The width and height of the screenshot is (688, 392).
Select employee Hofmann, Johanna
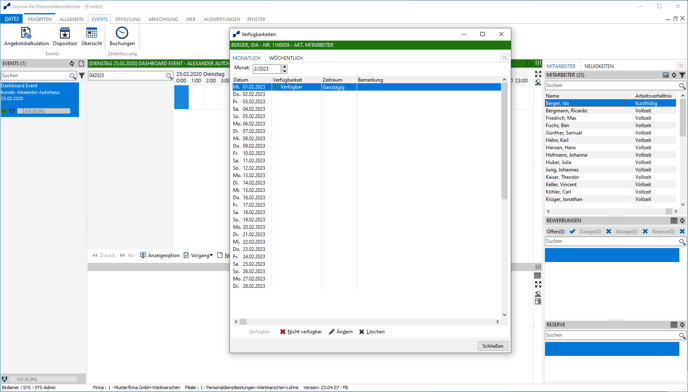(610, 155)
